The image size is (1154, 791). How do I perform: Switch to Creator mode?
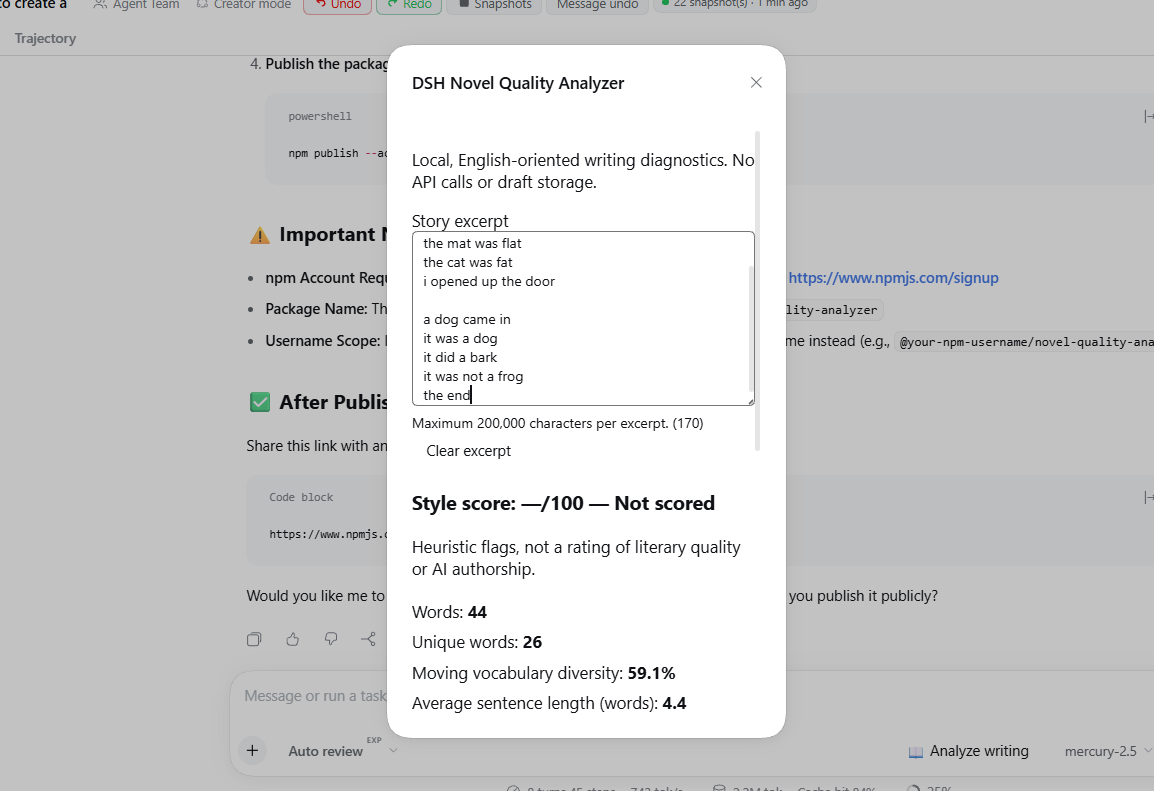(243, 4)
